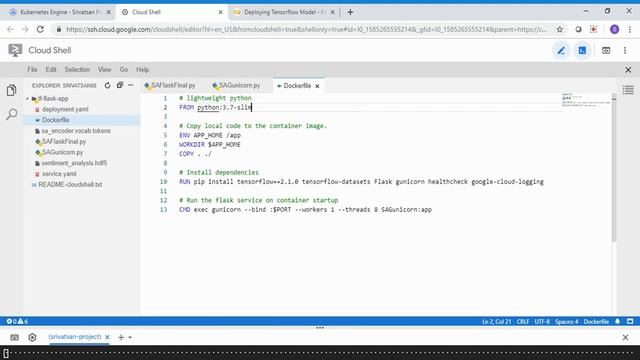Screen dimensions: 640x360
Task: Open notifications bell in status bar
Action: (618, 322)
